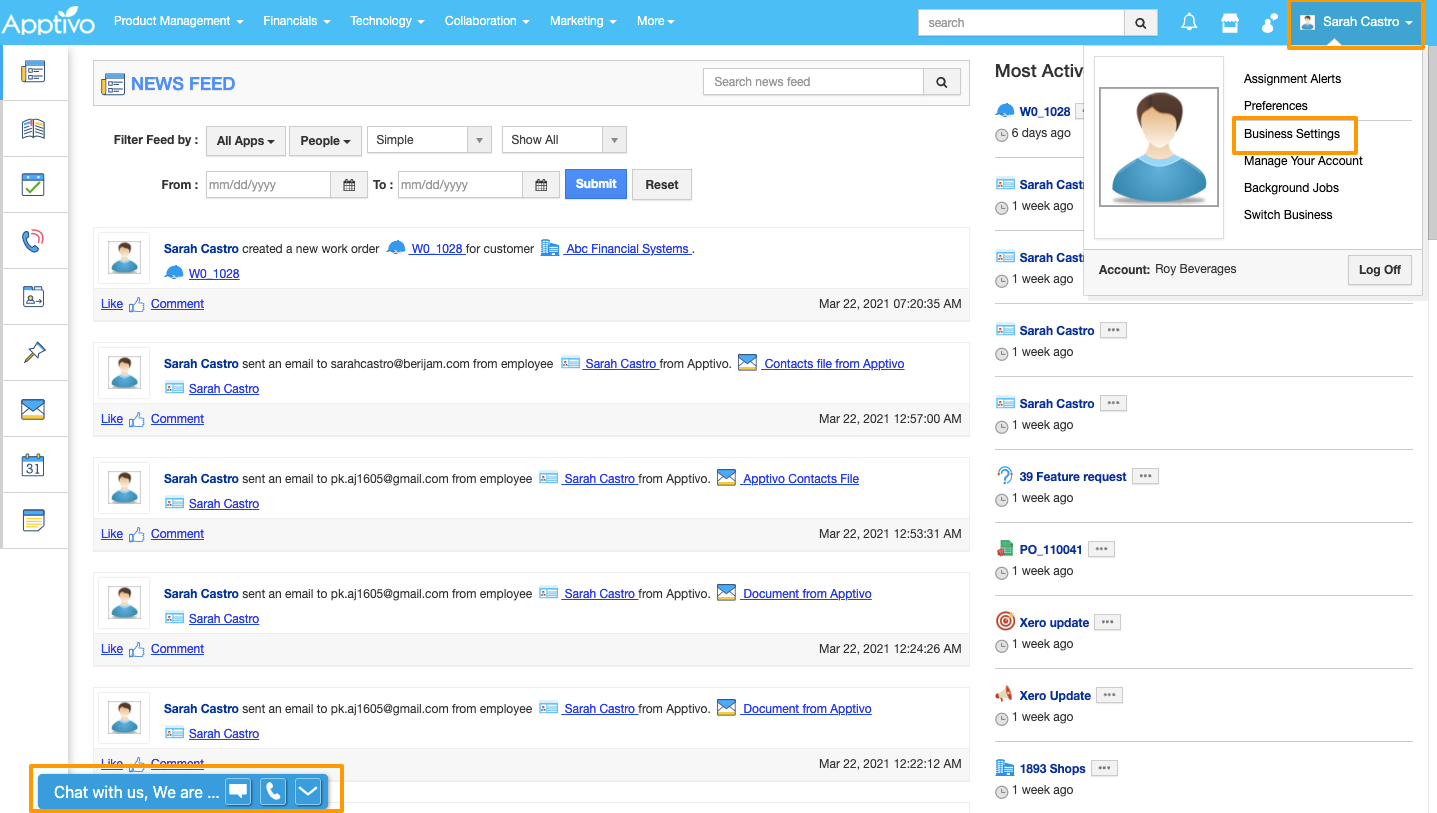Click the phone icon in chat widget
This screenshot has width=1437, height=813.
[273, 792]
